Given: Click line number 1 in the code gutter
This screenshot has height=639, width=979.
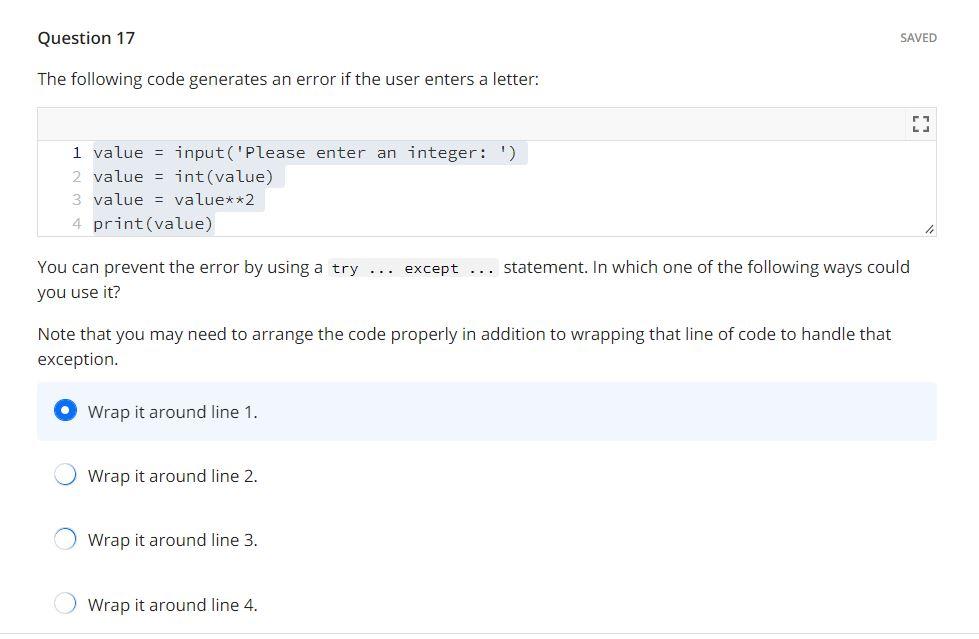Looking at the screenshot, I should tap(77, 152).
